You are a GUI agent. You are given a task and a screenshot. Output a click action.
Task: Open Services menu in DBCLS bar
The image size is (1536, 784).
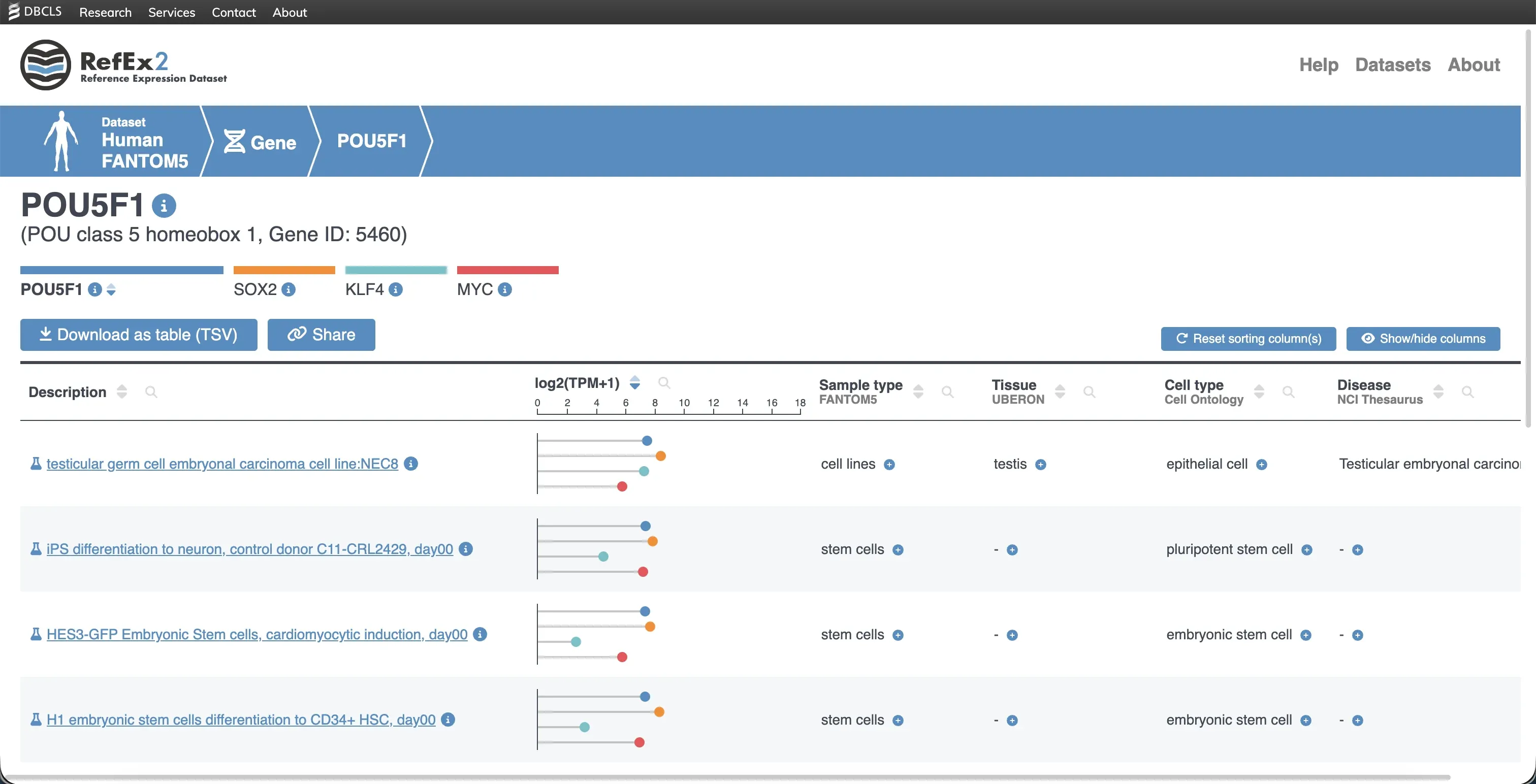(172, 13)
